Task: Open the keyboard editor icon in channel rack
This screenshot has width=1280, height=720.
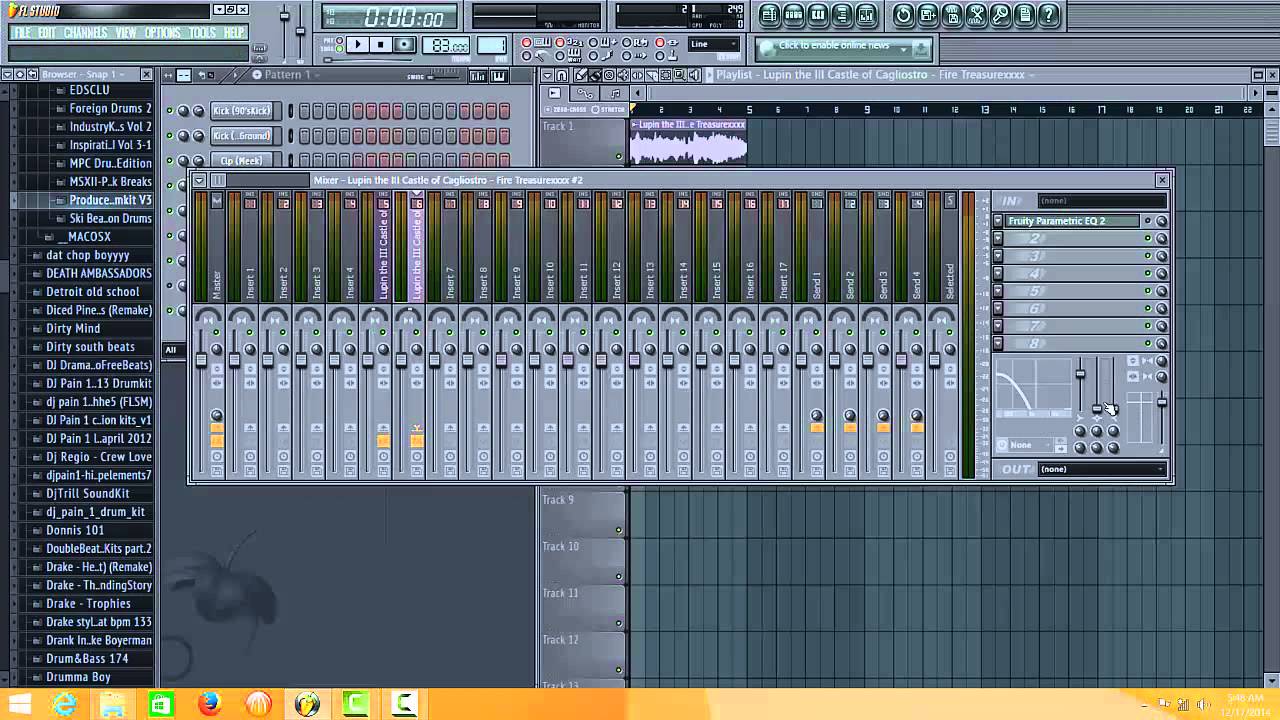Action: point(498,76)
